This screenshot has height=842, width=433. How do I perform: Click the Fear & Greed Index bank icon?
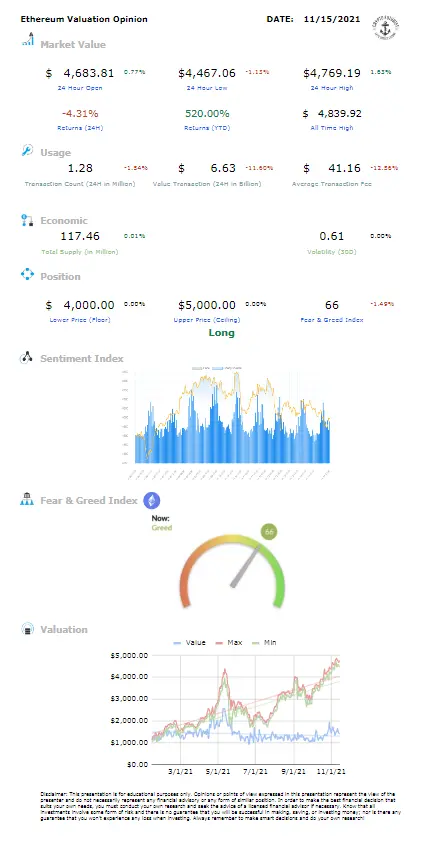(x=27, y=499)
